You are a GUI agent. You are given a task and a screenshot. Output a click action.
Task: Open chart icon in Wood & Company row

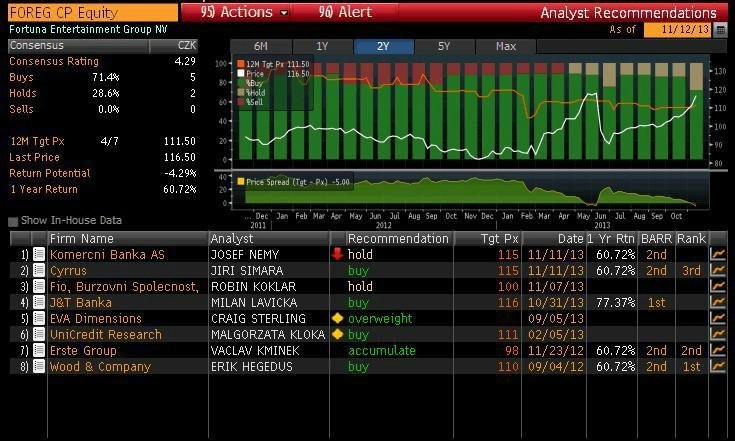[x=718, y=366]
